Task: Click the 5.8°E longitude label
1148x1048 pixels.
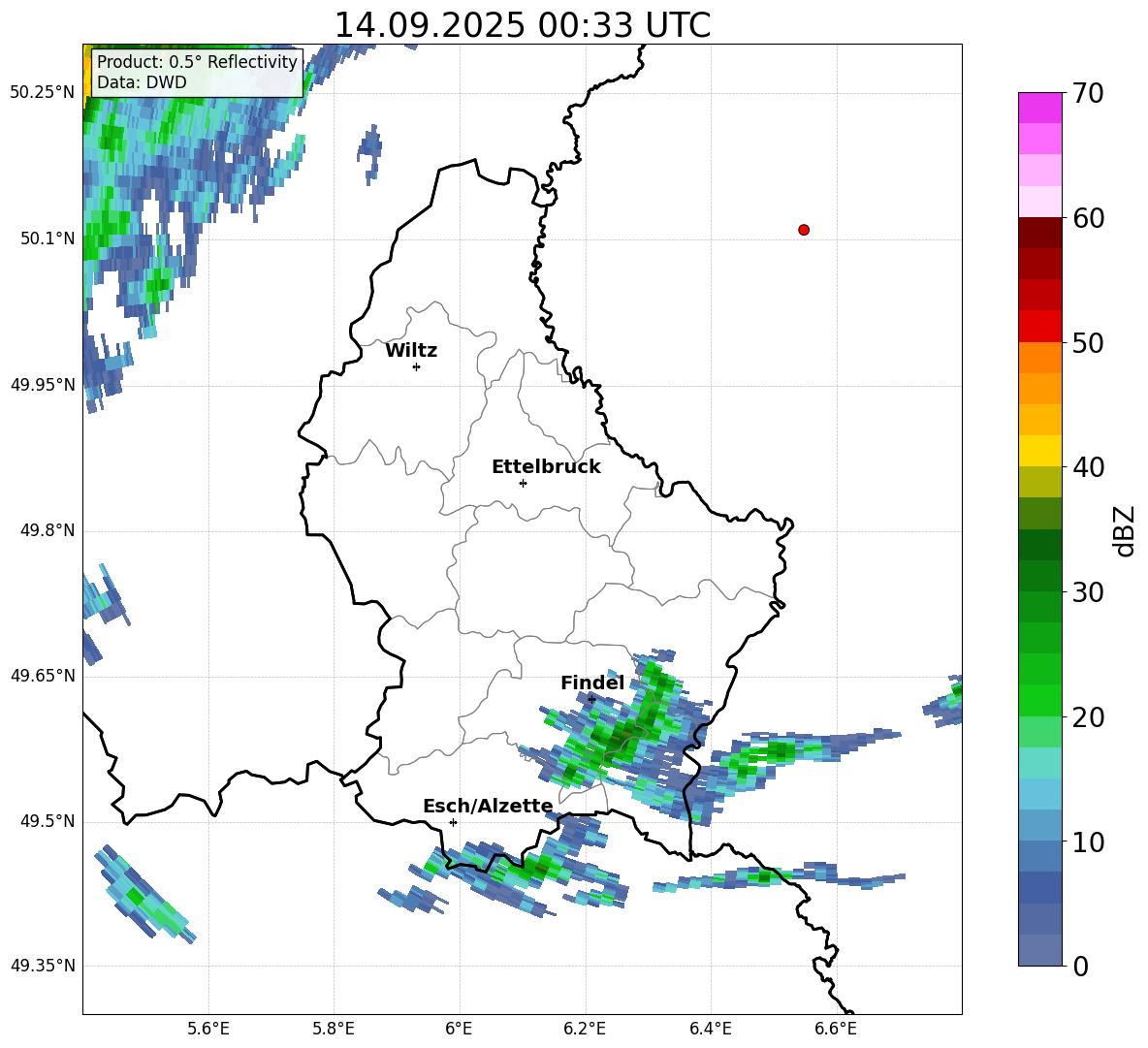Action: [x=334, y=1029]
